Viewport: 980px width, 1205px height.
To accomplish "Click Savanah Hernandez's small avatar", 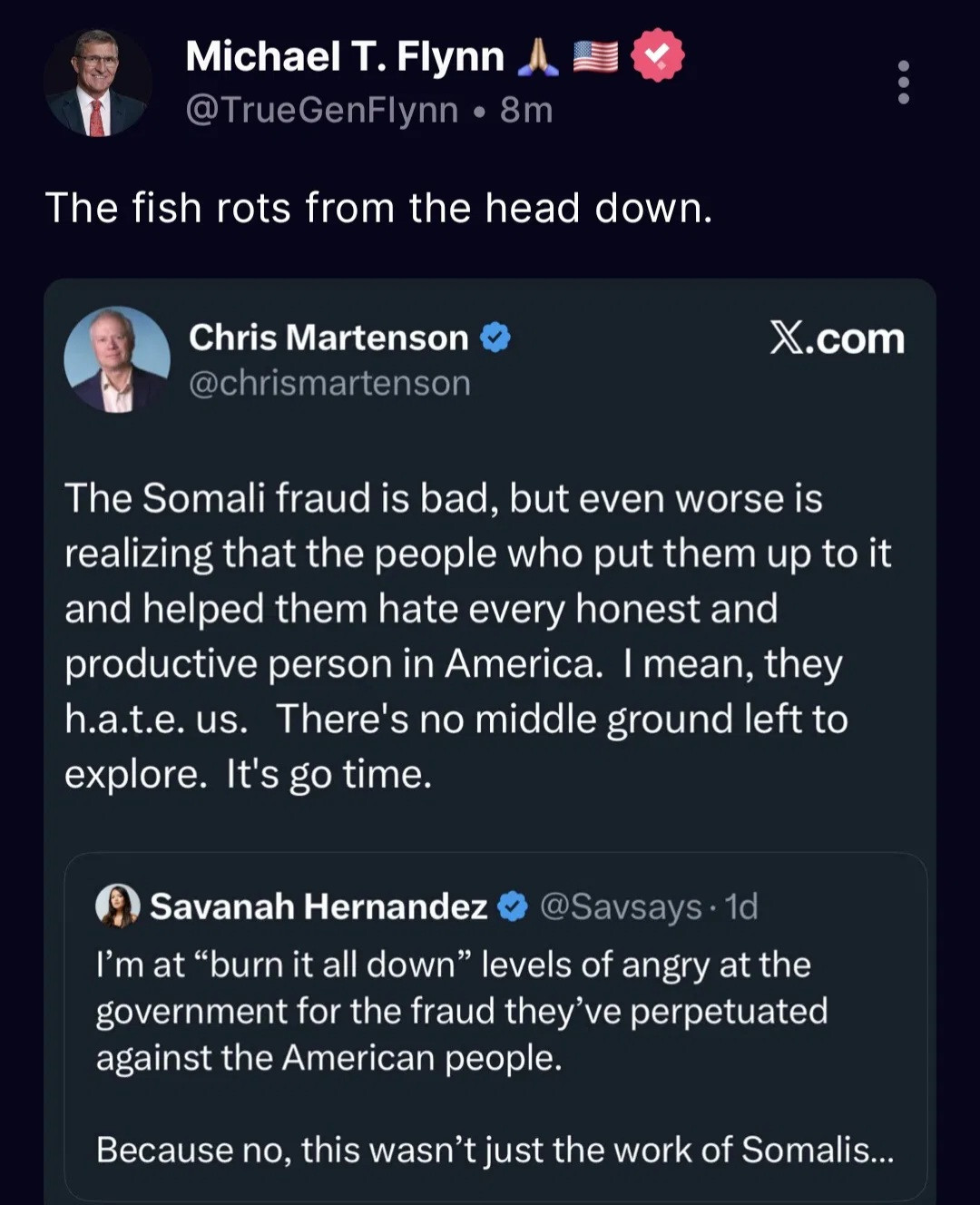I will [x=117, y=906].
